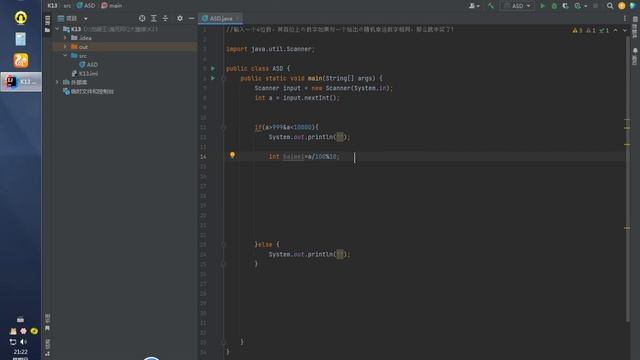This screenshot has width=640, height=360.
Task: Click line 14 code 'int baiwei=a/100%10;'
Action: coord(304,156)
